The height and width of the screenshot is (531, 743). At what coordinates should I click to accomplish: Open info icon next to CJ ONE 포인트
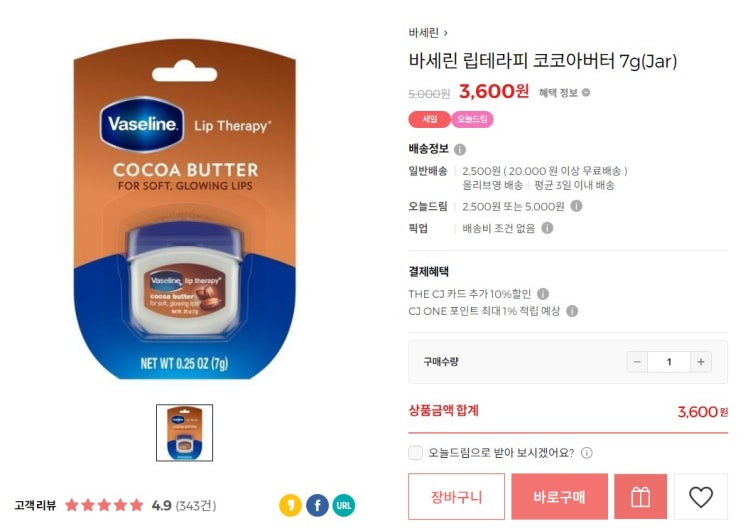point(572,311)
